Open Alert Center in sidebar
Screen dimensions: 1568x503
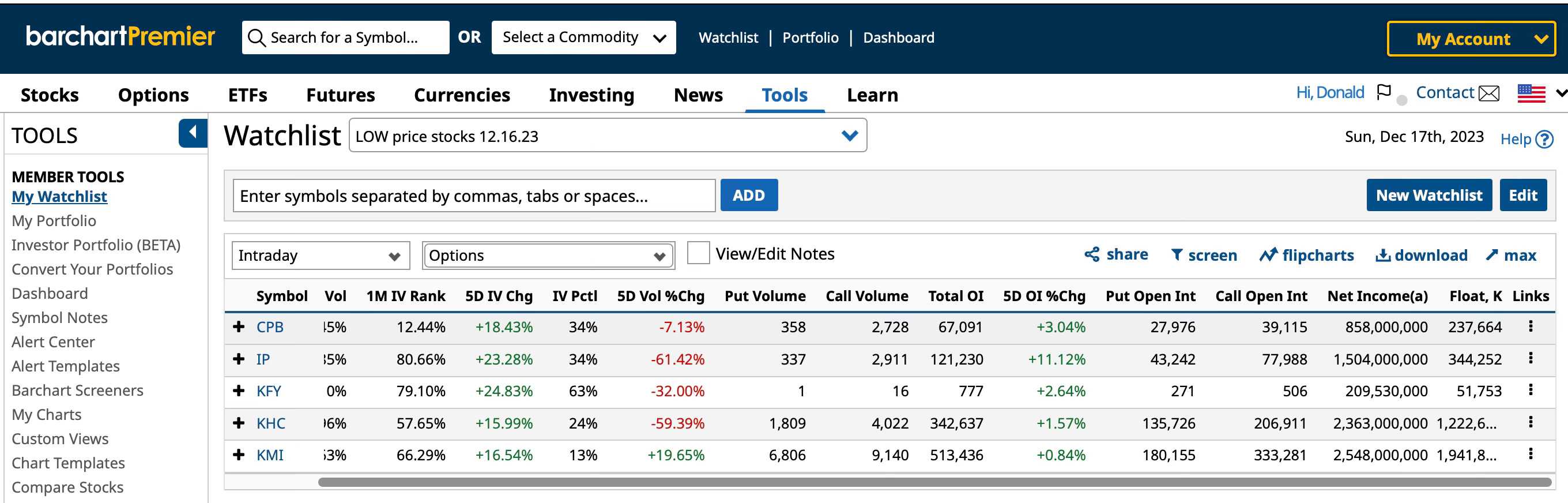pos(53,341)
